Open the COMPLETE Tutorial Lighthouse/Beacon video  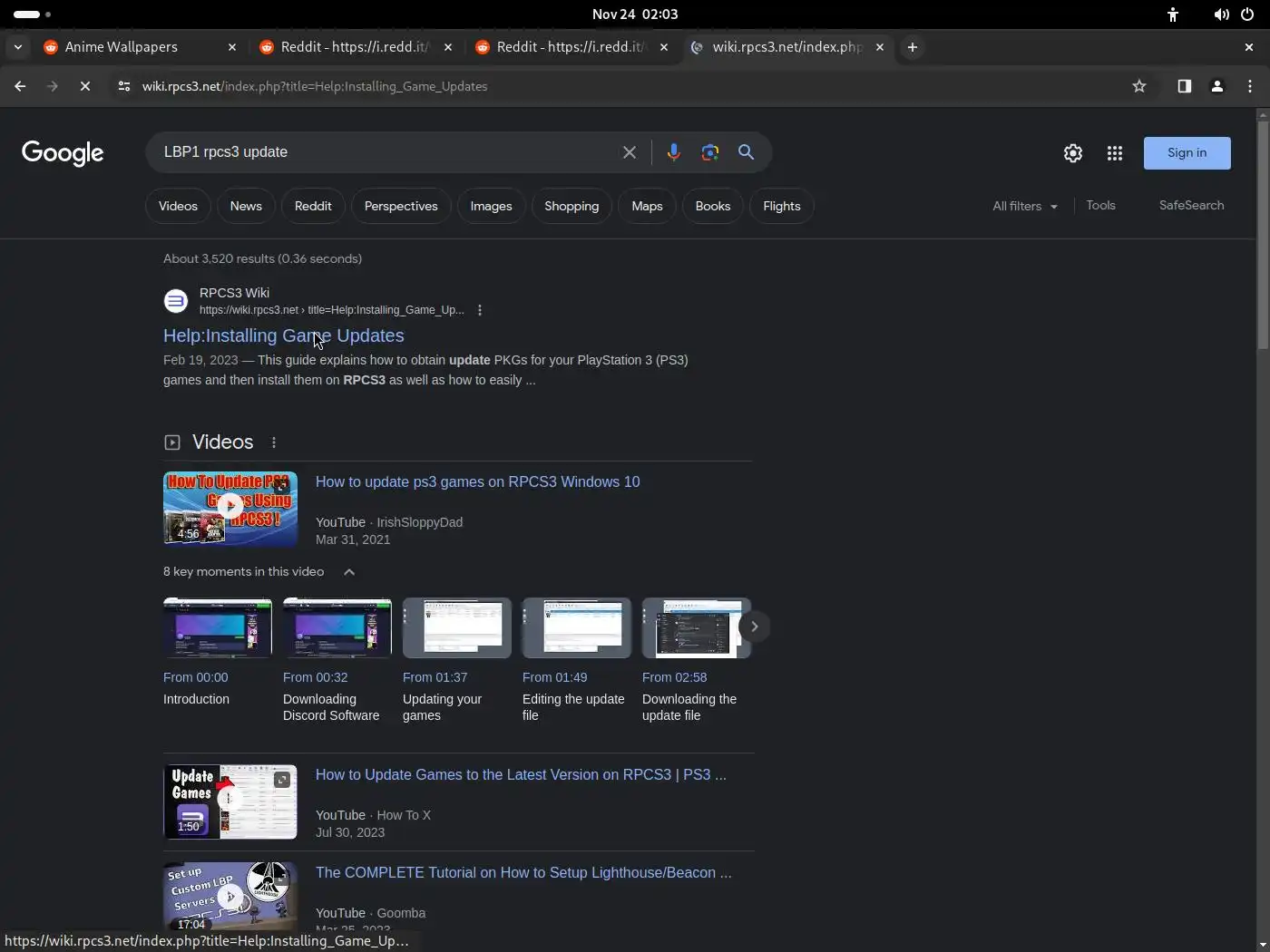(523, 873)
